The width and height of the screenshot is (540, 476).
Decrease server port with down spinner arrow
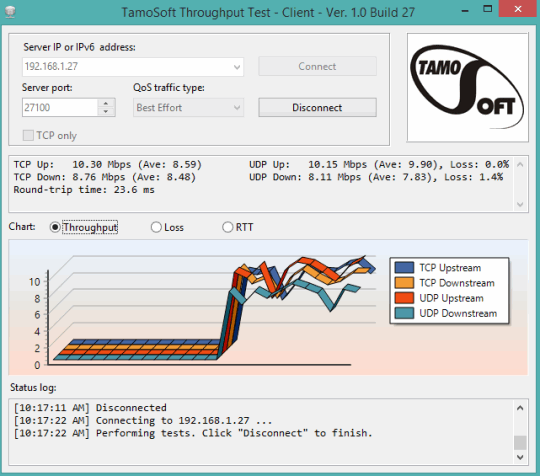(x=106, y=112)
